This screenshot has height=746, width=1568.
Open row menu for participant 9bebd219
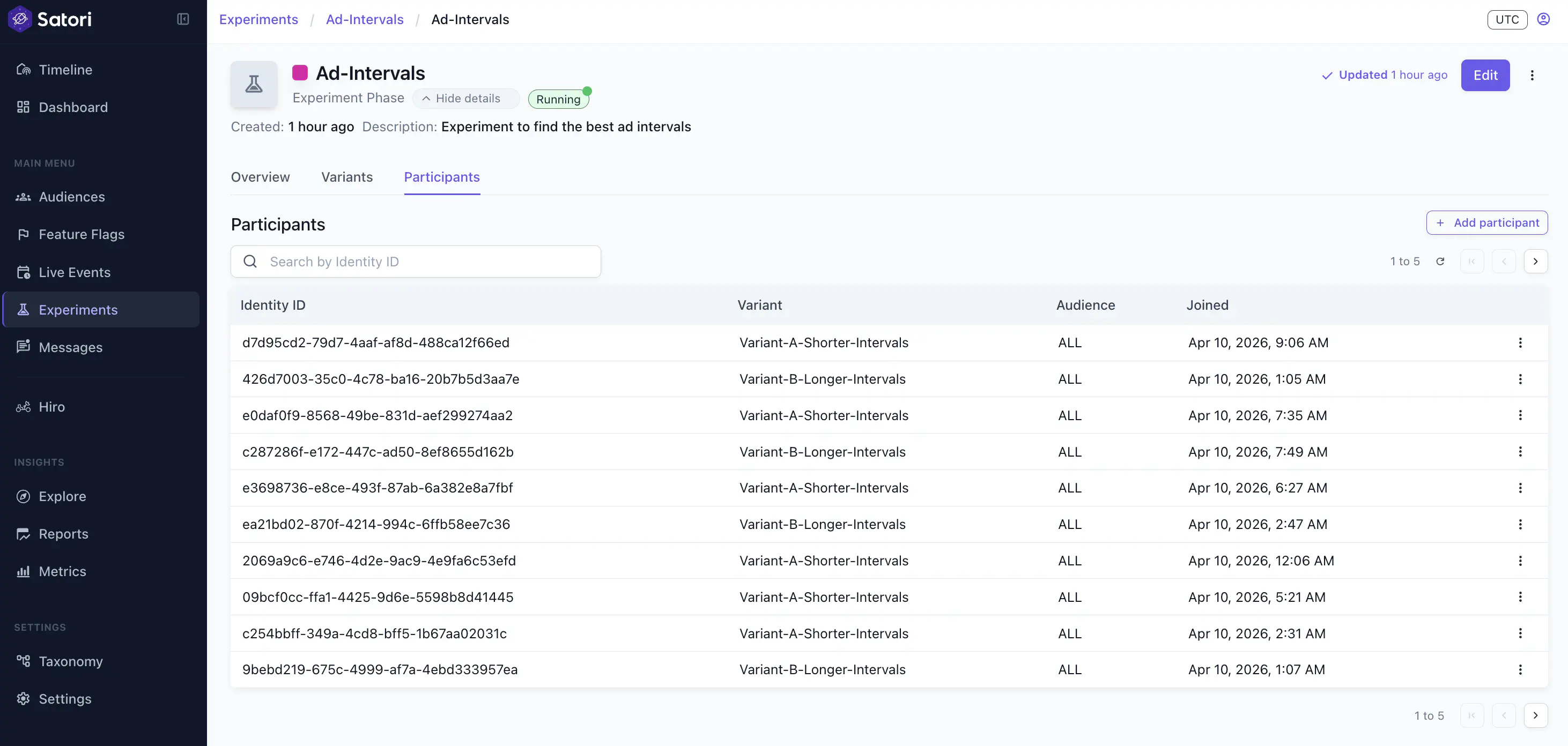(1520, 670)
